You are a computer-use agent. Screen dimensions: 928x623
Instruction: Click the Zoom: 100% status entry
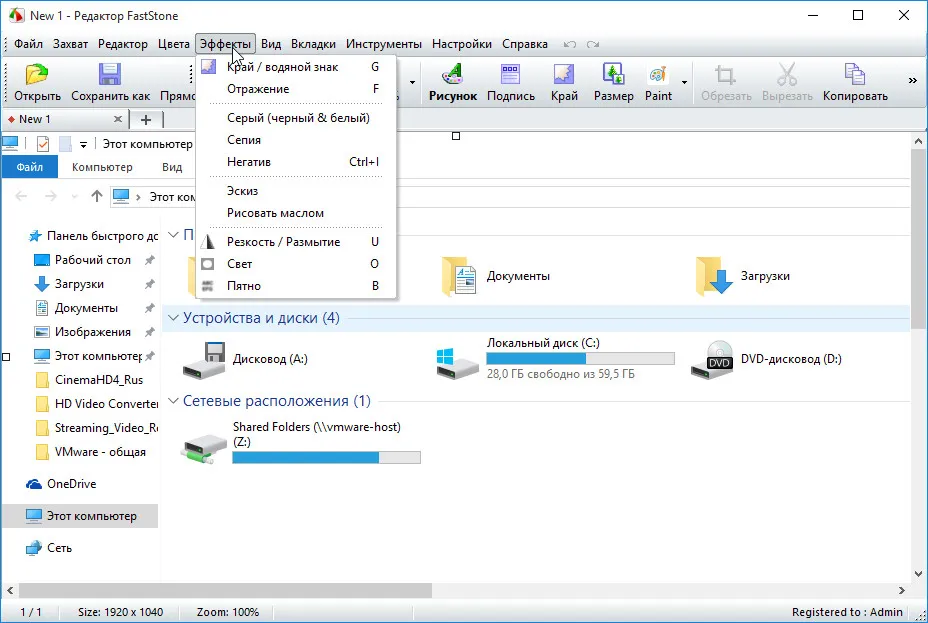228,612
